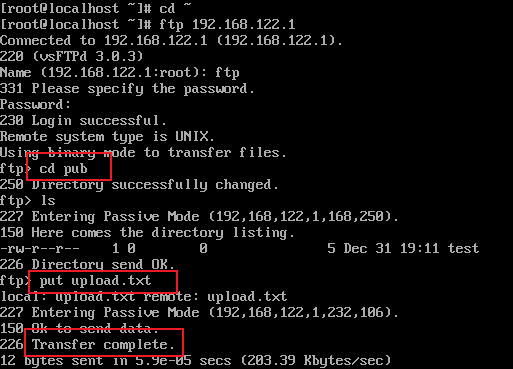Click the 'ftp 192.168.122.1' command line

227,25
